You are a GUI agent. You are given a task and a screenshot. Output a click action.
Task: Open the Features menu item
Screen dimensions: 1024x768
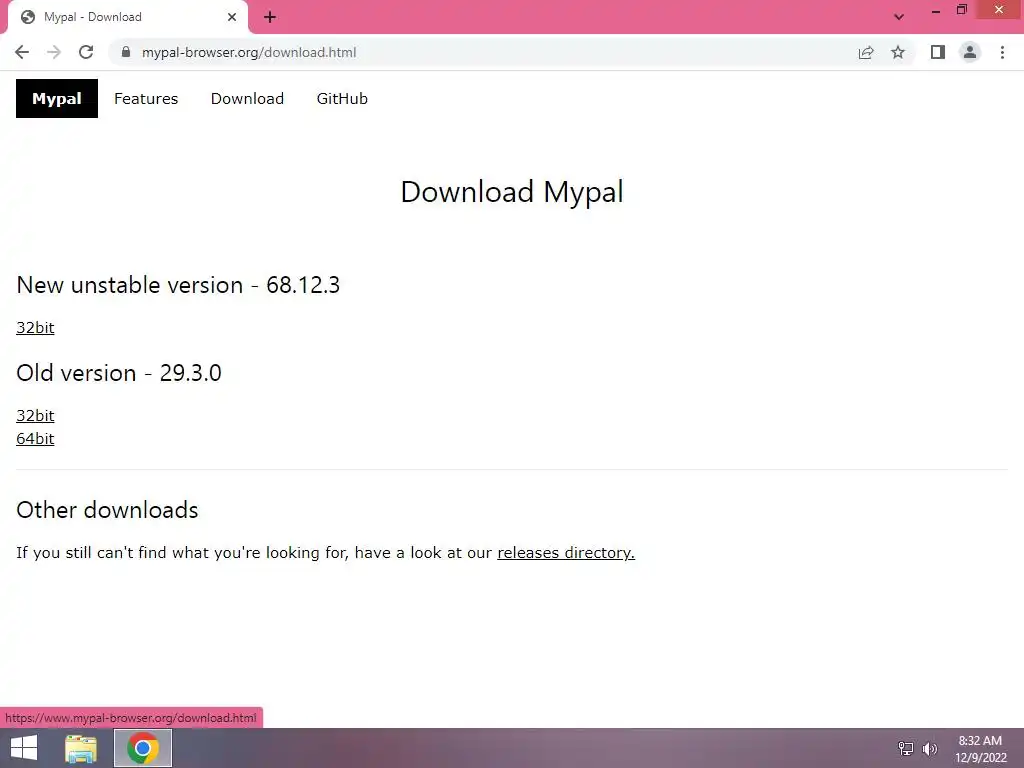pyautogui.click(x=146, y=99)
